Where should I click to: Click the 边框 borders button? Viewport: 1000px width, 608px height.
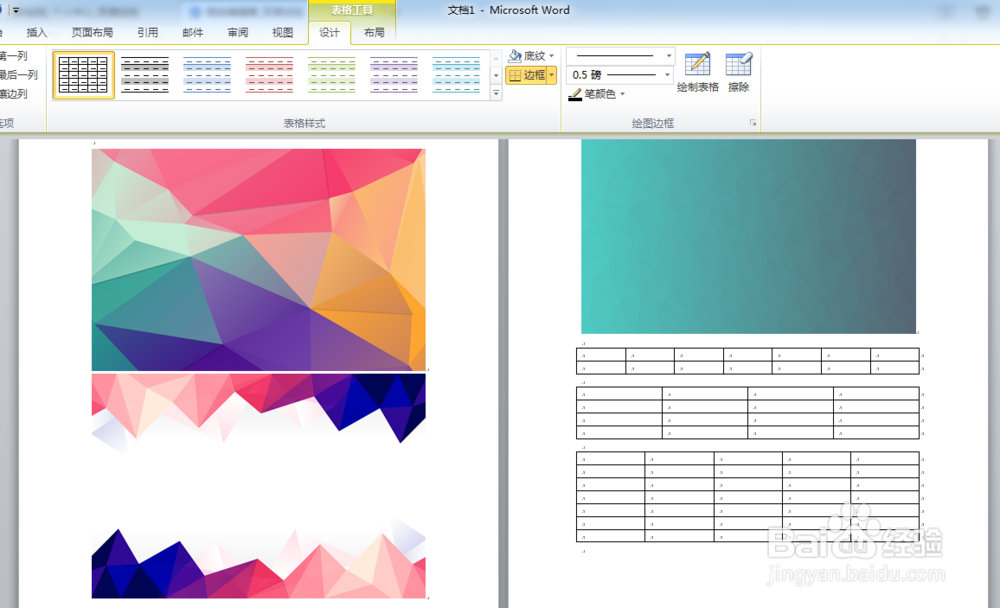(527, 75)
